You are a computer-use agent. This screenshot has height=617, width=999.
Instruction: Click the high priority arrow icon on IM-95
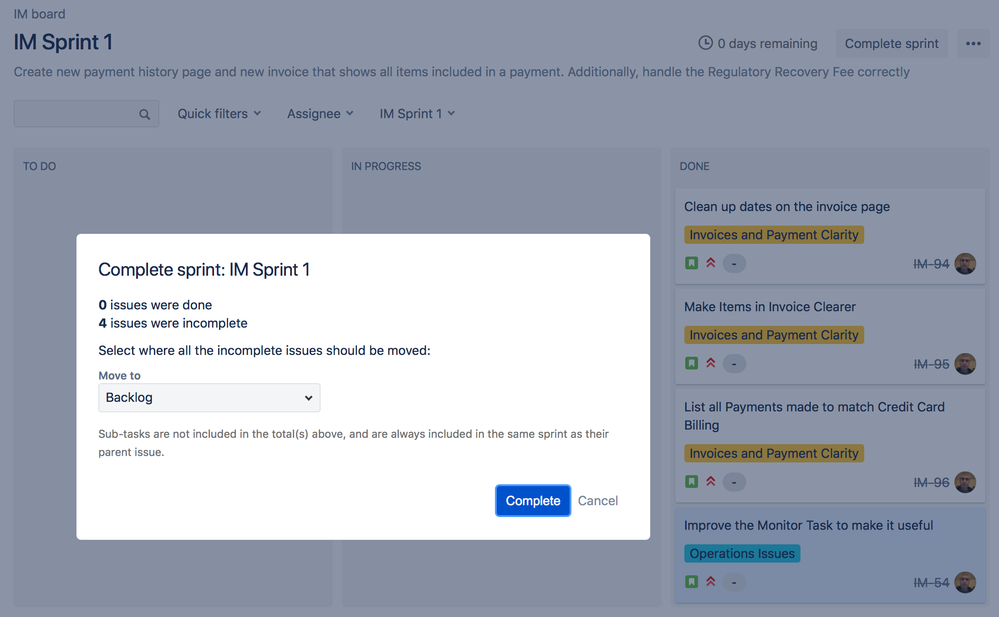coord(711,363)
